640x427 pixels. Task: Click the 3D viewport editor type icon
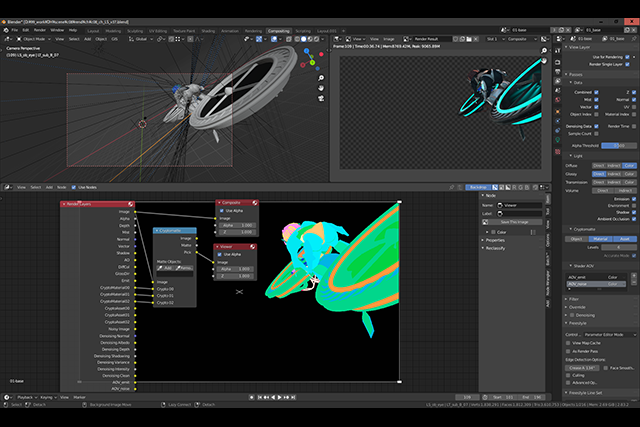[x=8, y=39]
